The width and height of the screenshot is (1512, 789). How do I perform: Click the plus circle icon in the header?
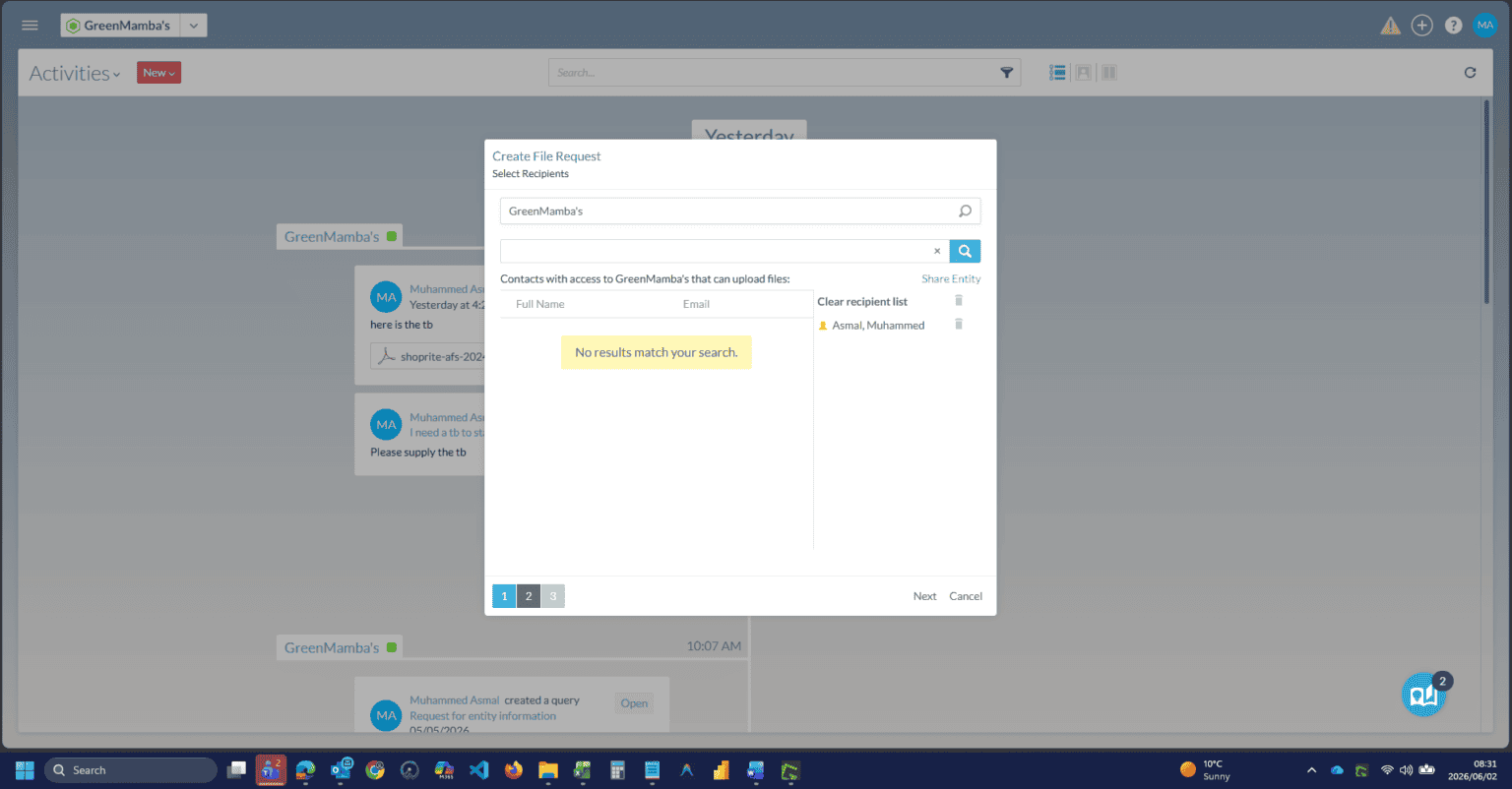click(x=1421, y=26)
